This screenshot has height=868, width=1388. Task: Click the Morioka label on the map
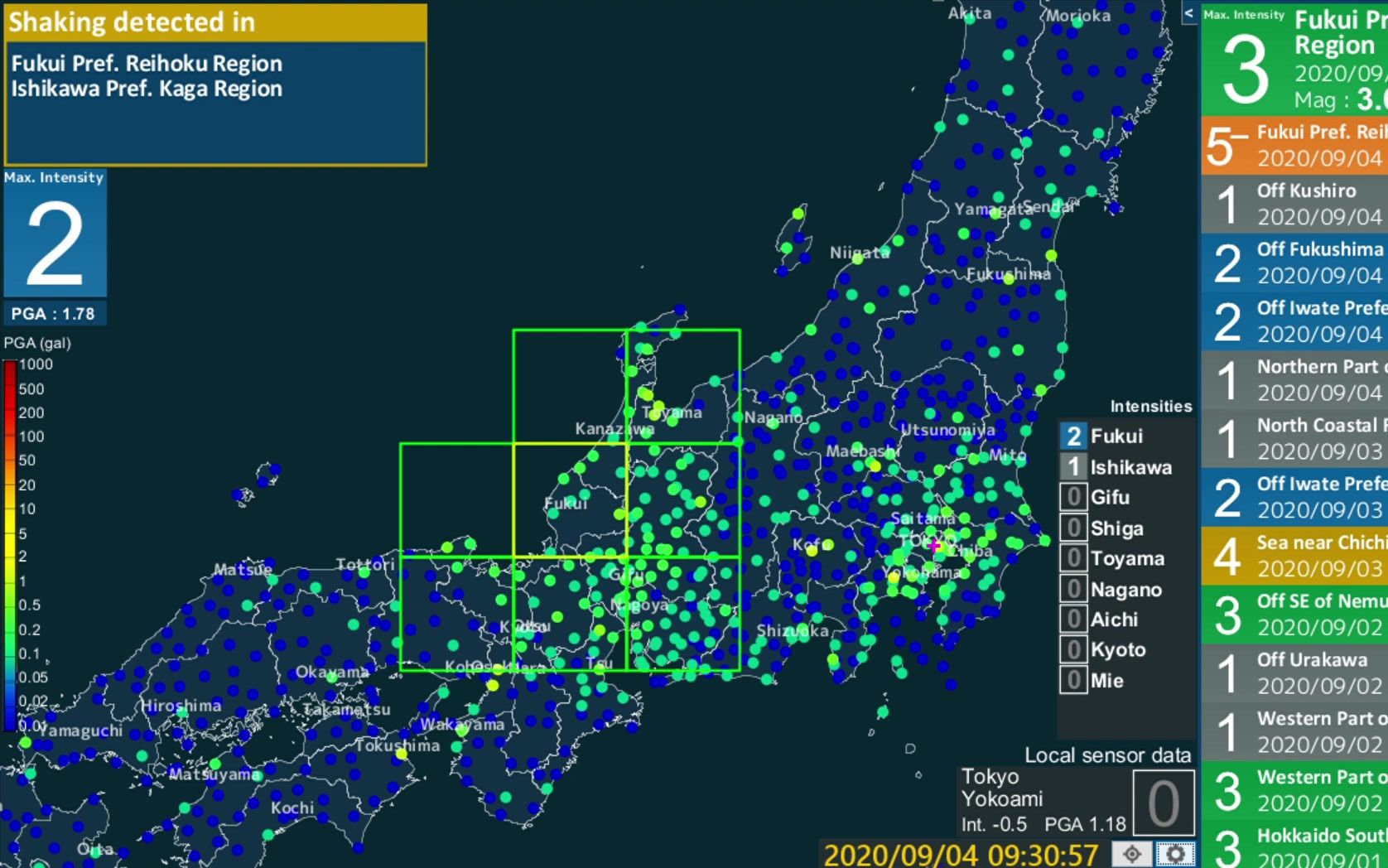tap(1078, 16)
